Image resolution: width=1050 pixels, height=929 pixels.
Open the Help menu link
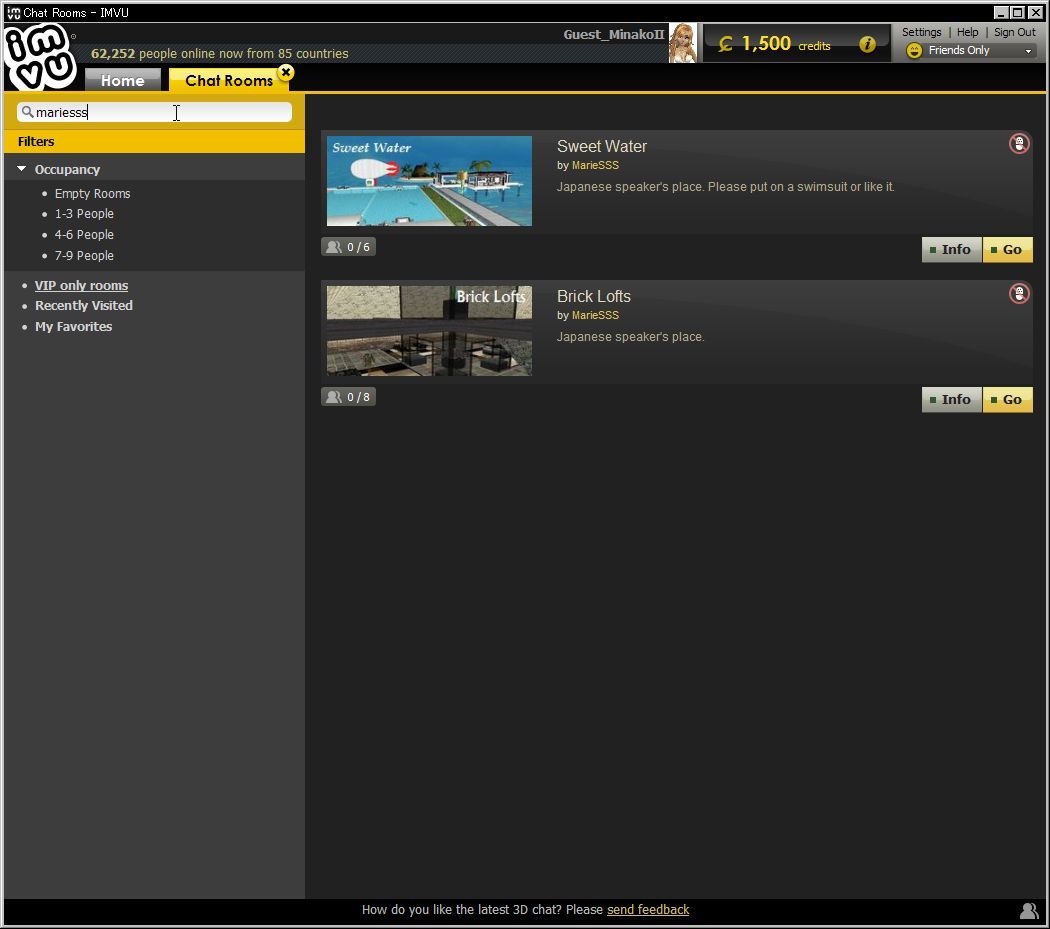(x=967, y=32)
